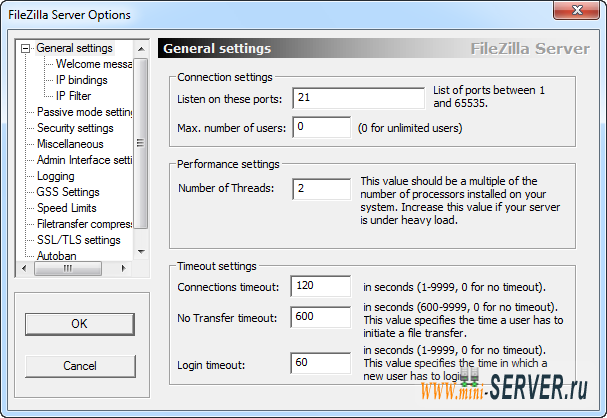This screenshot has height=418, width=607.
Task: Collapse the General settings tree node
Action: tap(26, 48)
